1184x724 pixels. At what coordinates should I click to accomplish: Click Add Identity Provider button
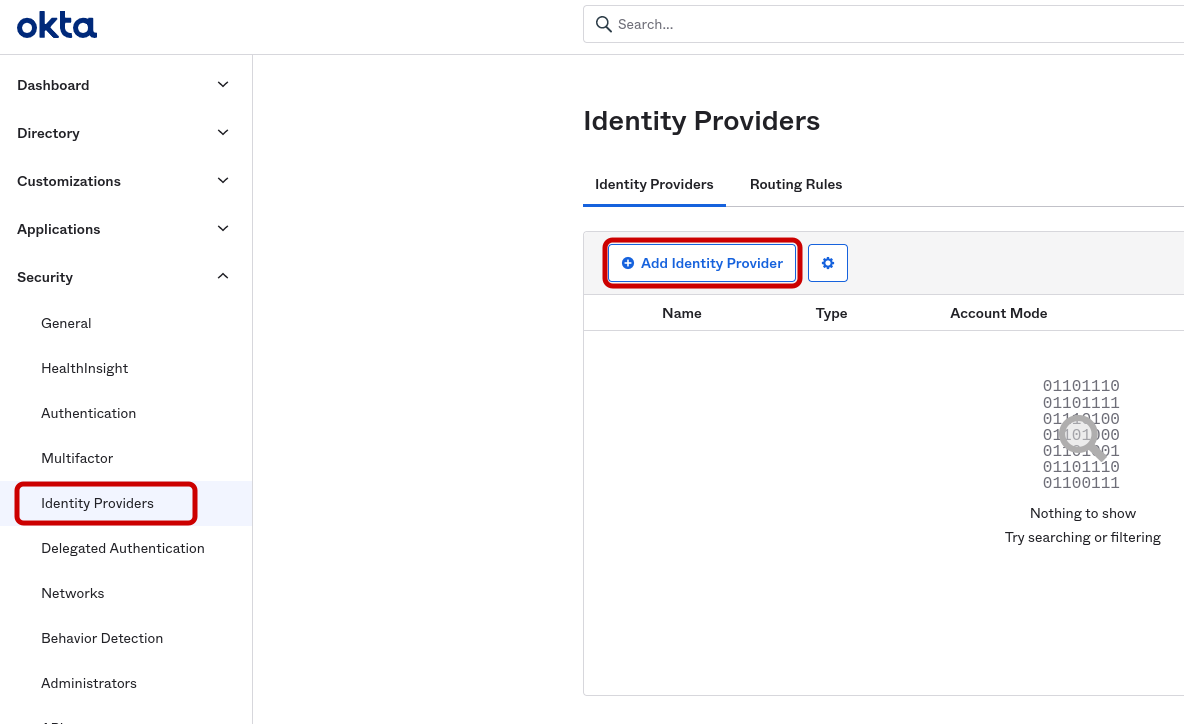[x=702, y=263]
